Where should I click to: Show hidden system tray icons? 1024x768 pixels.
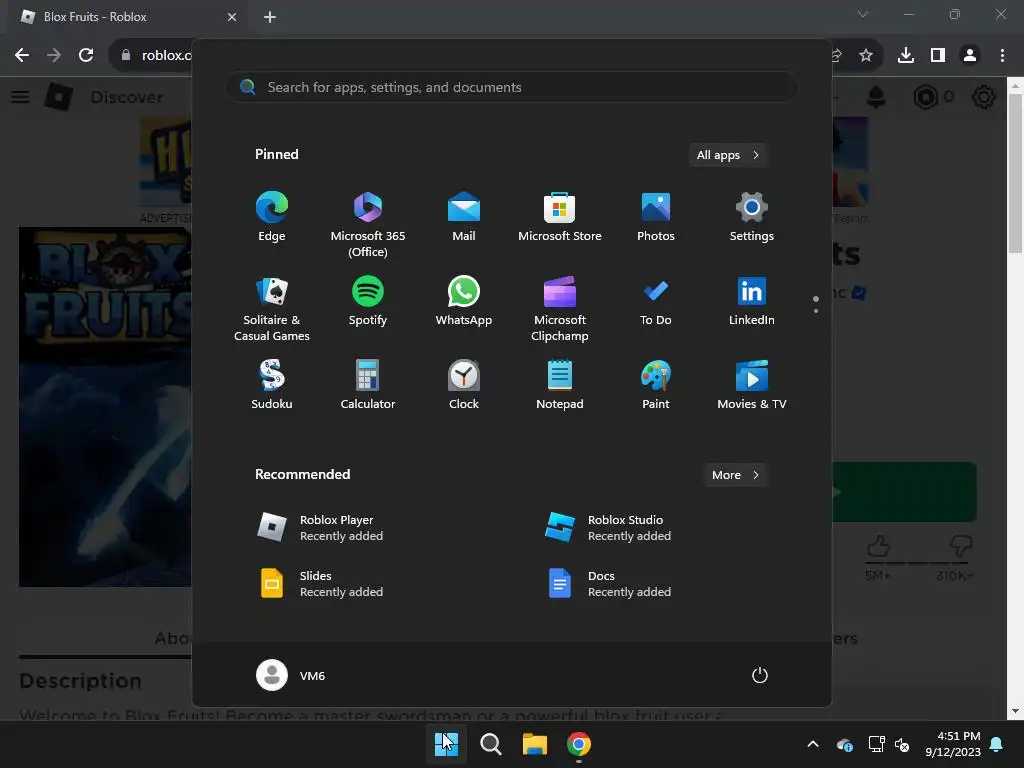[x=813, y=744]
